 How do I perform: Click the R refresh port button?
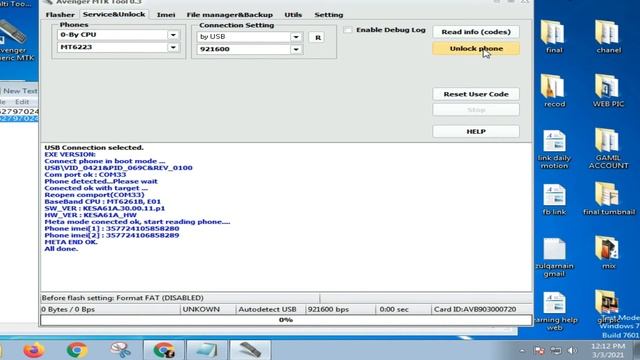pyautogui.click(x=318, y=38)
